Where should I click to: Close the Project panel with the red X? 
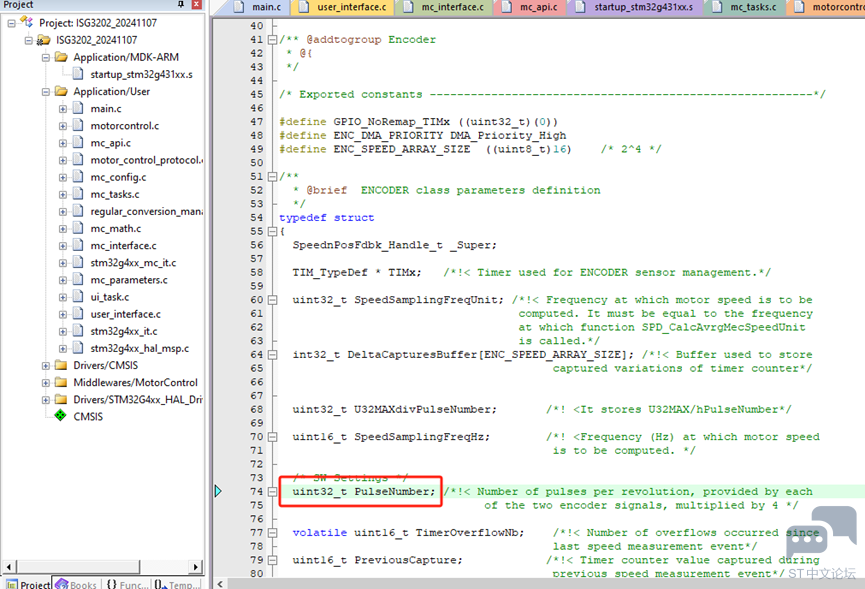coord(196,4)
